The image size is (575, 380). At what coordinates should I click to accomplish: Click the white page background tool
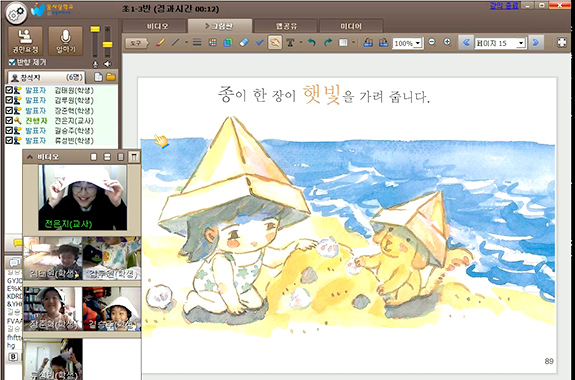(343, 43)
